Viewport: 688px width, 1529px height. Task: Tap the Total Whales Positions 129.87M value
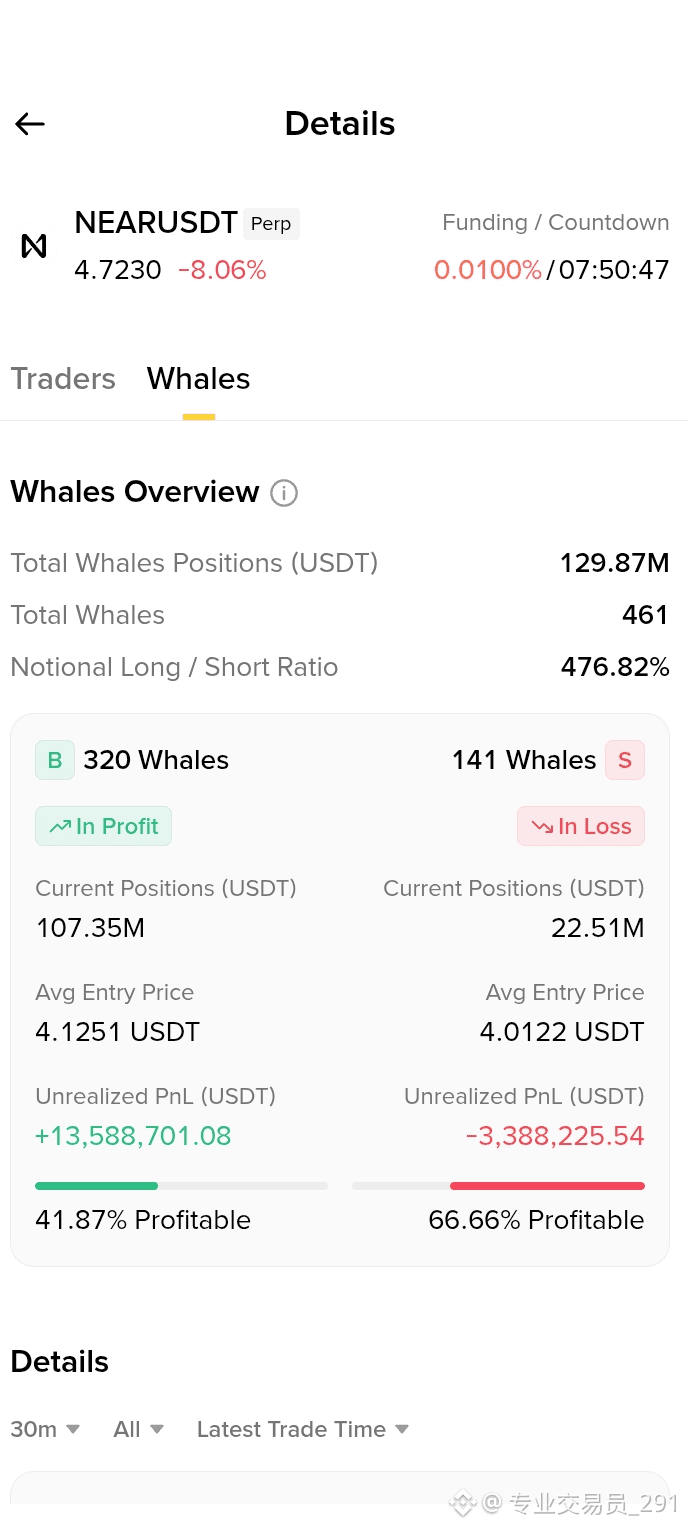614,563
